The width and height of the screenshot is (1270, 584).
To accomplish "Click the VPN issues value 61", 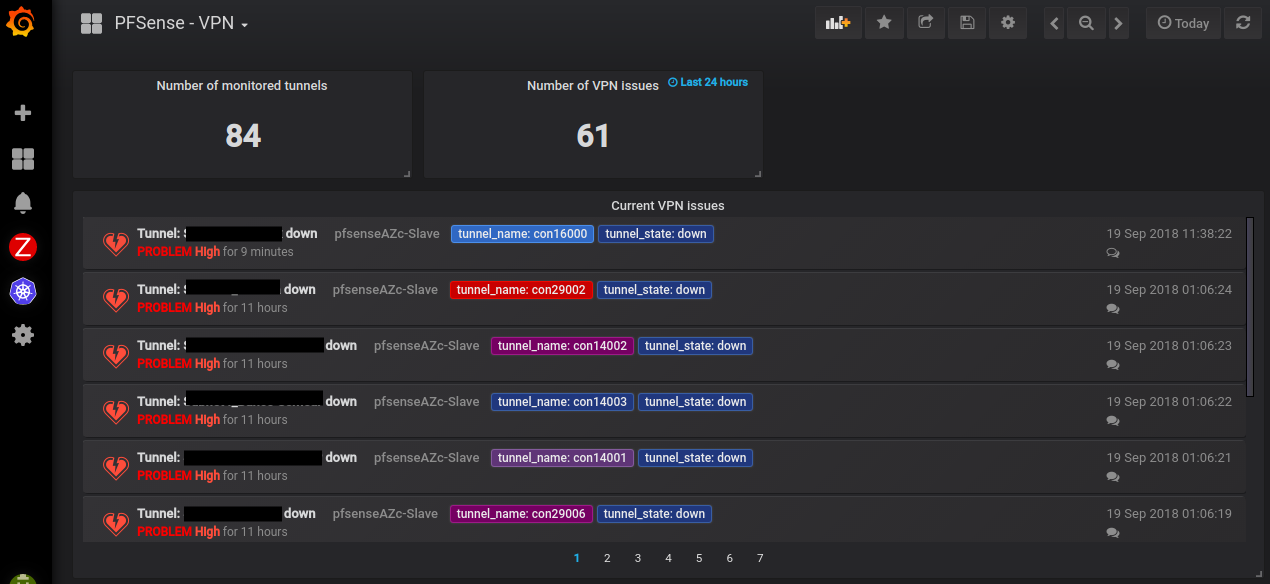I will 593,136.
